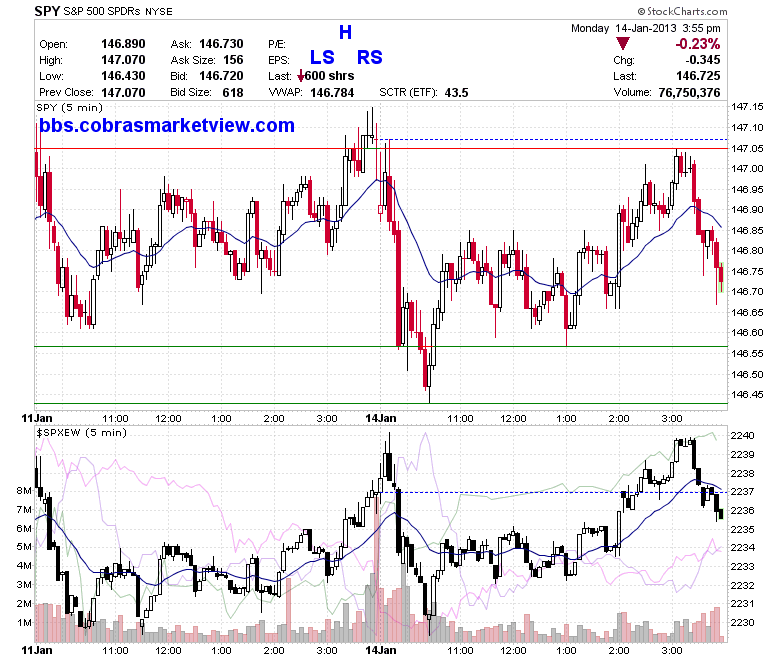Click the Open value 146.890

point(123,44)
